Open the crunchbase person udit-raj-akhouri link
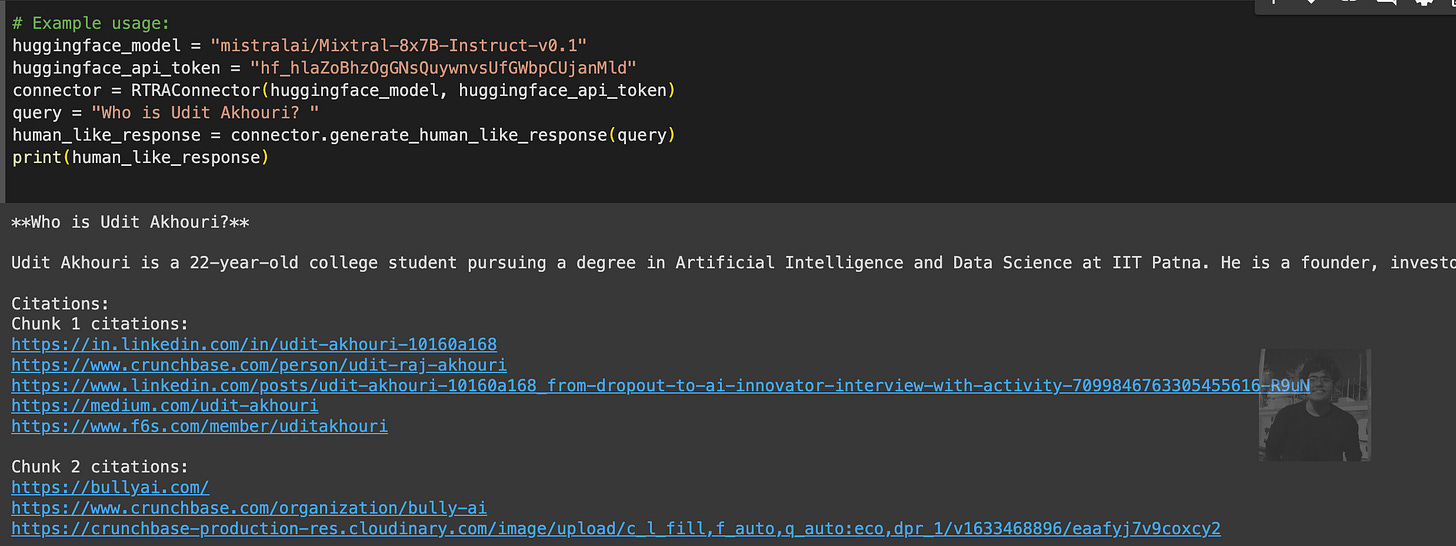 pyautogui.click(x=259, y=365)
